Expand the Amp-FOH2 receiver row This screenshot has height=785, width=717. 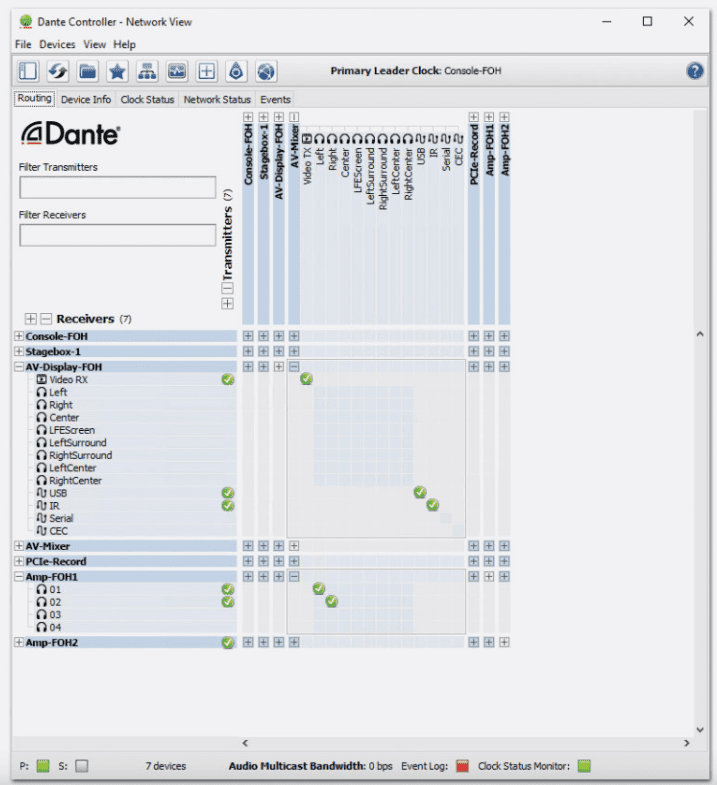pos(19,642)
